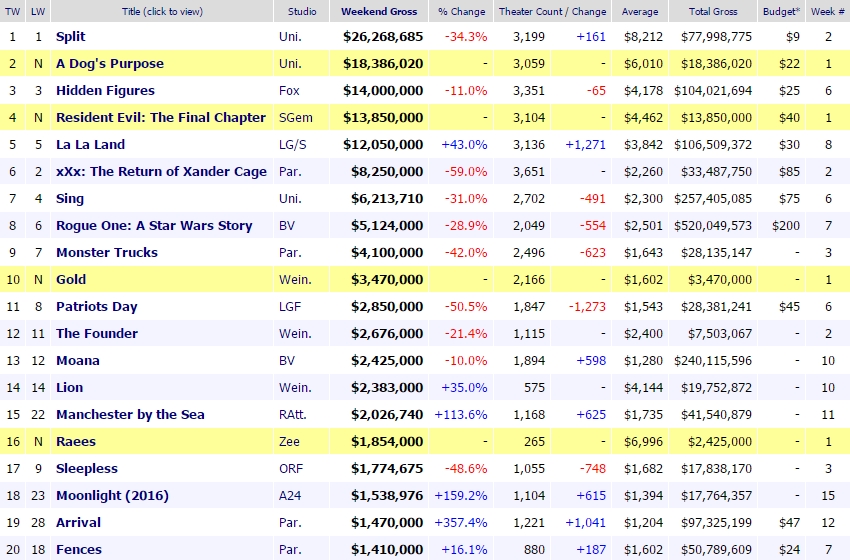Select Split's weekend gross $26,268,685

click(x=383, y=36)
